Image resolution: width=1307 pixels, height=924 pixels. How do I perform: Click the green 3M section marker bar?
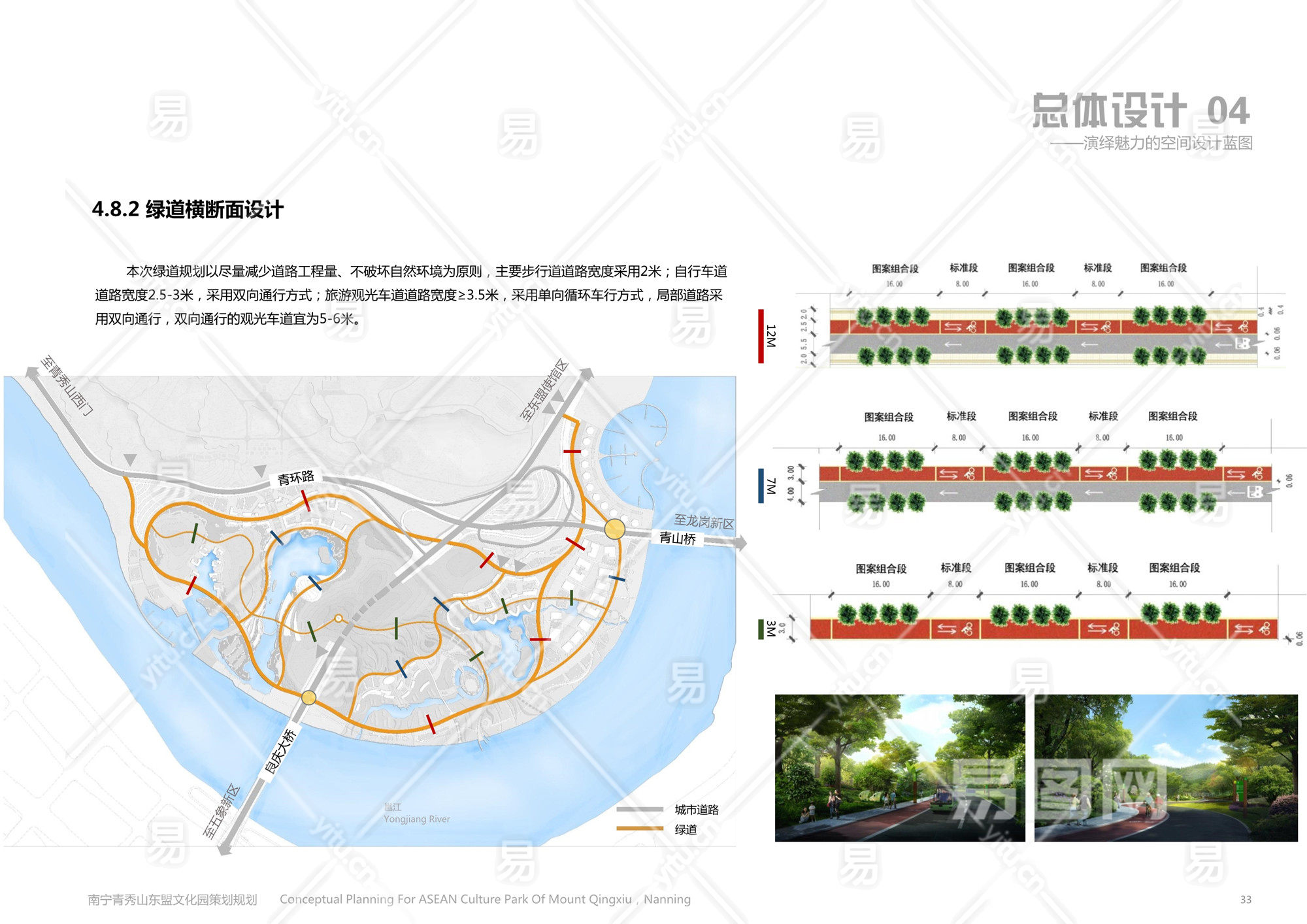click(761, 629)
